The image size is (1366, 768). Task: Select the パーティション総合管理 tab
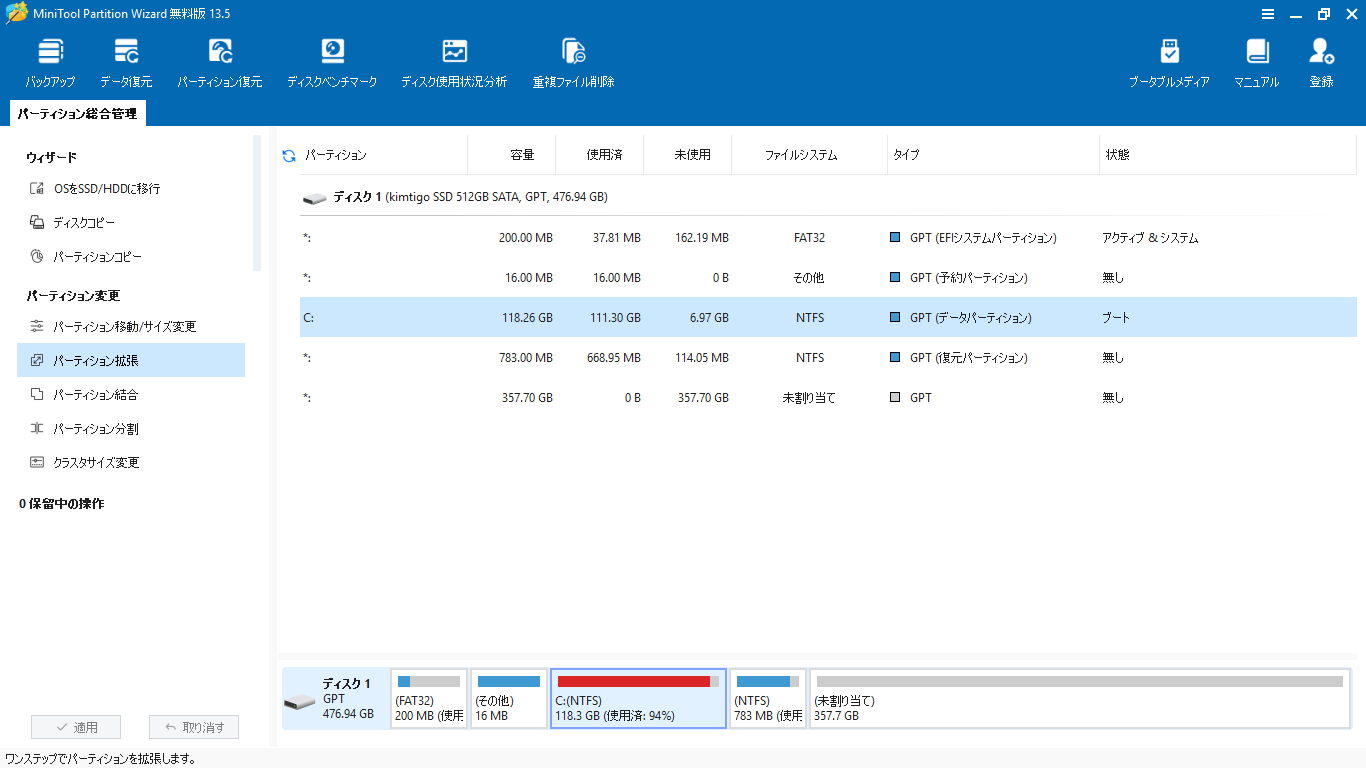point(77,114)
